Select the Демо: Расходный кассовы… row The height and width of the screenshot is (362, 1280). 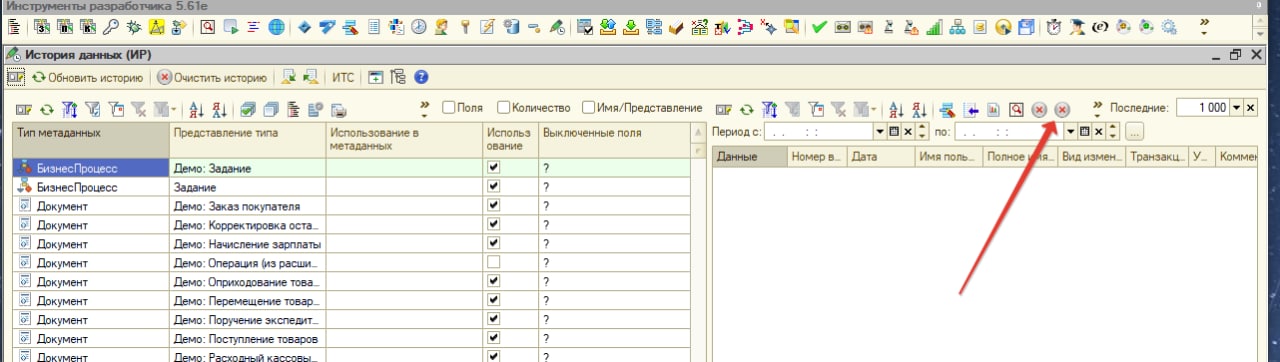pos(351,357)
